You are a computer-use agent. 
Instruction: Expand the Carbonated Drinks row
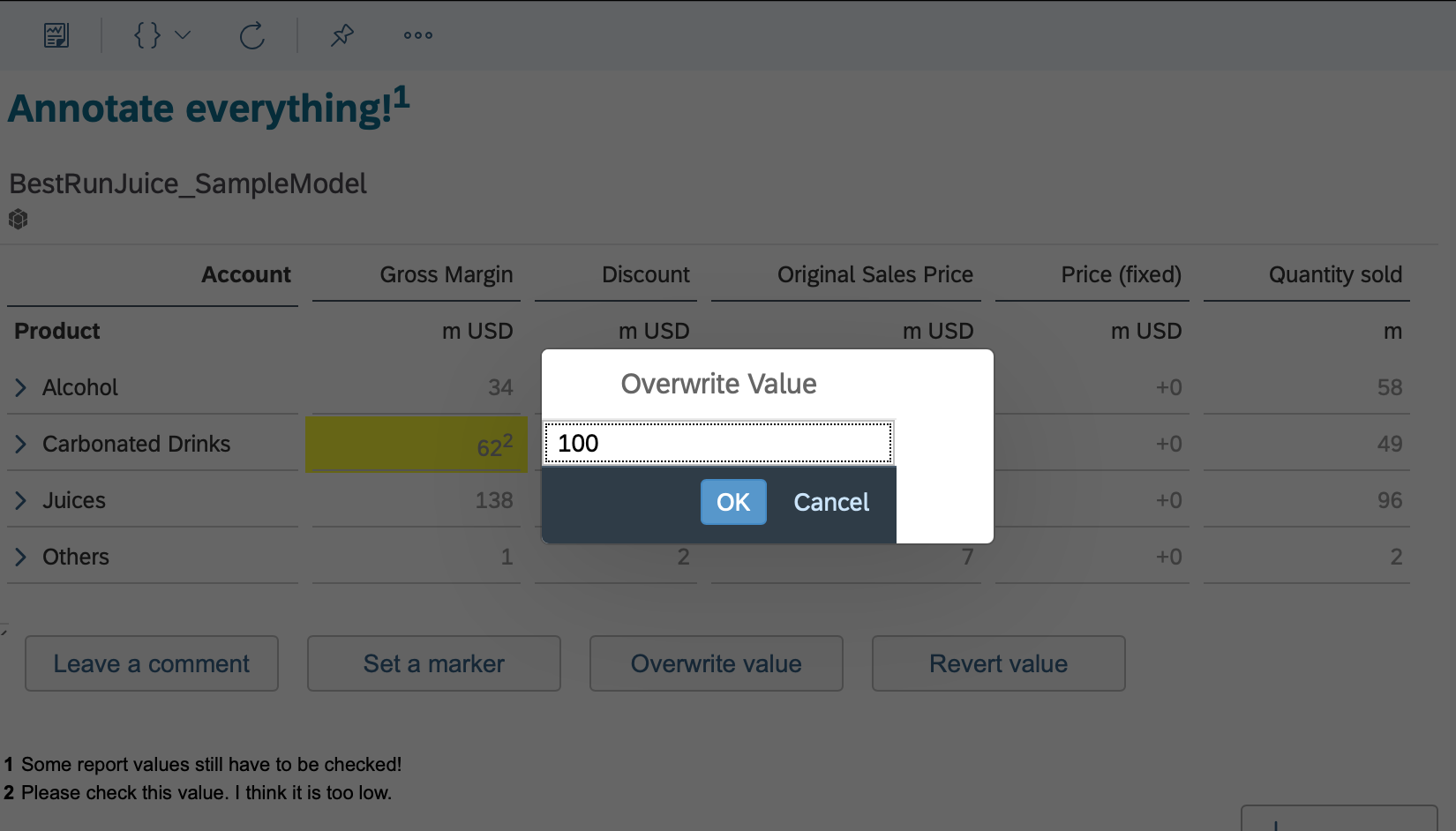pos(21,444)
